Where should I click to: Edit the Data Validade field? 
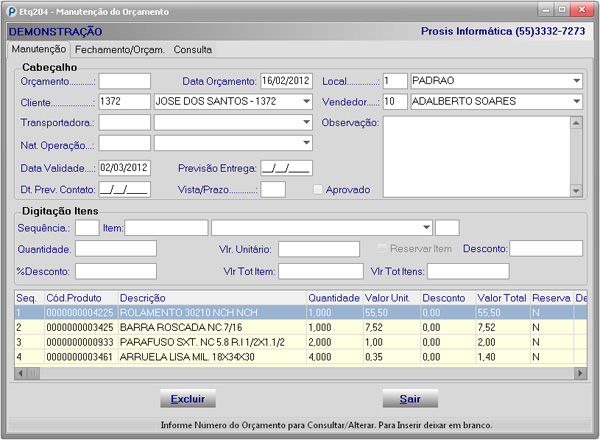[x=125, y=168]
